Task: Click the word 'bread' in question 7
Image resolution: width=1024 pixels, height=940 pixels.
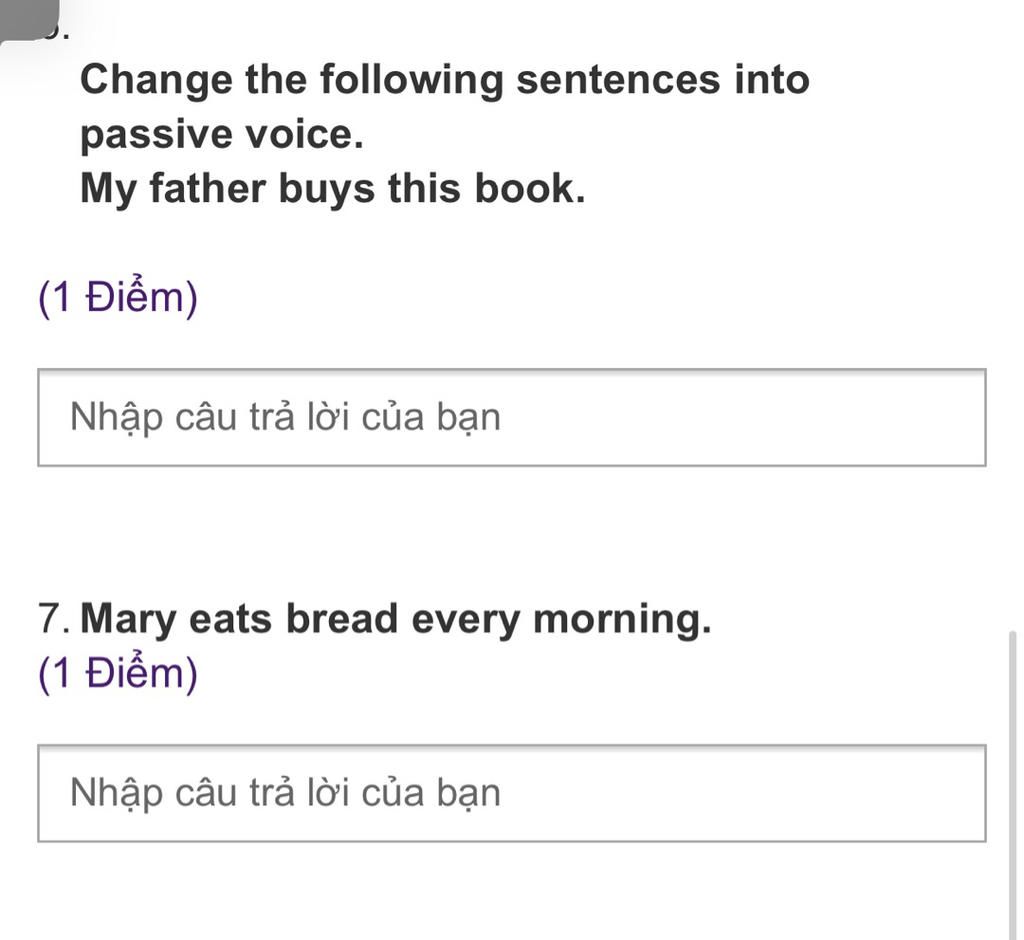Action: point(342,619)
